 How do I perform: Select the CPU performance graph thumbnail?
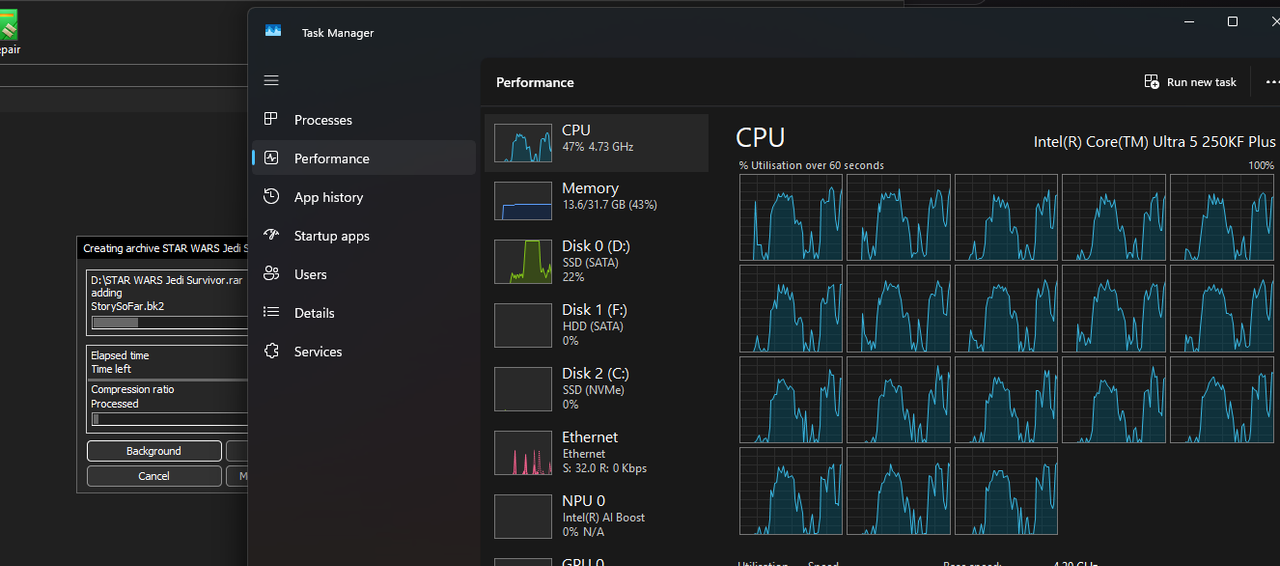pos(523,143)
